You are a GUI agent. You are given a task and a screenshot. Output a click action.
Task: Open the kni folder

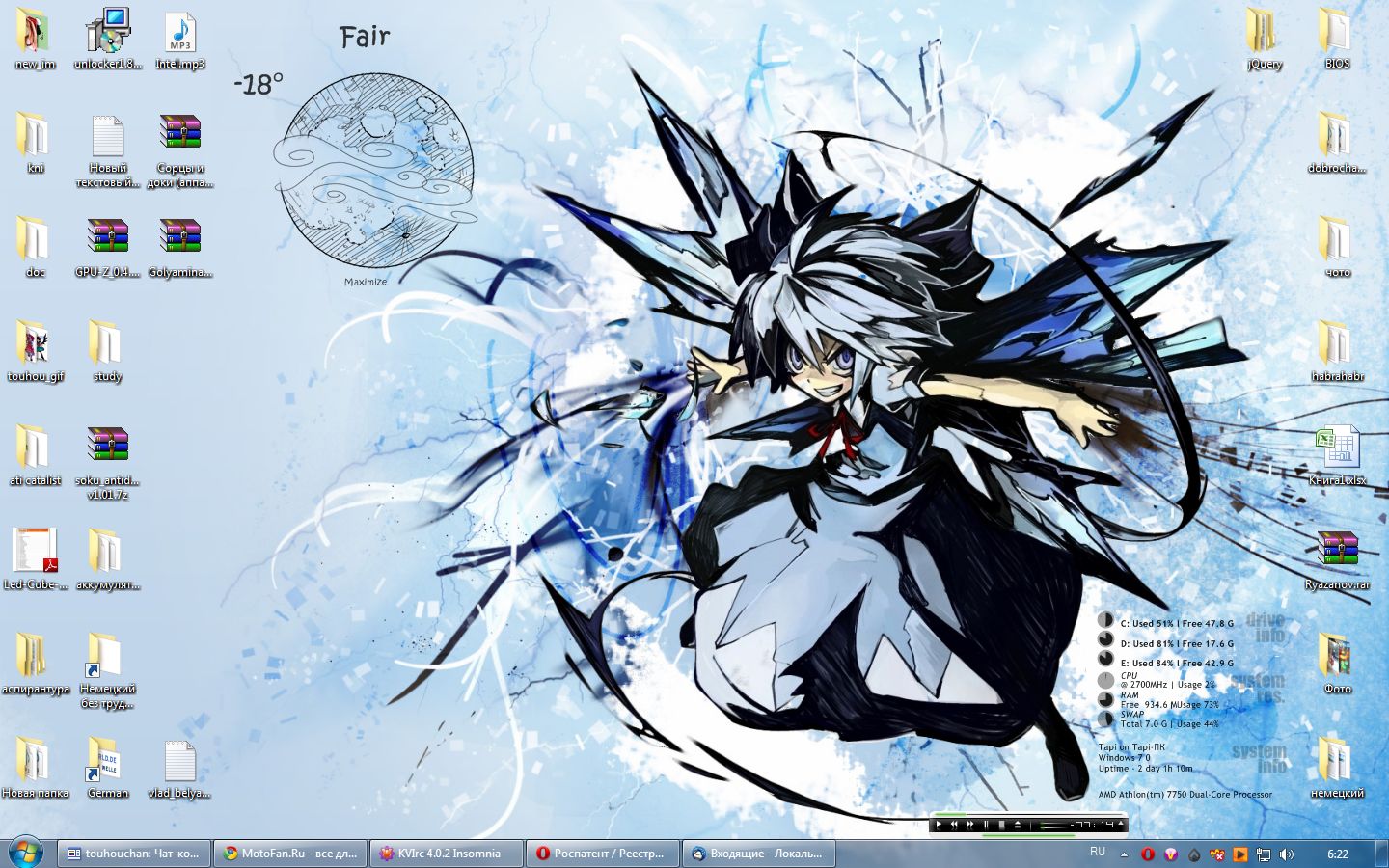pos(35,143)
